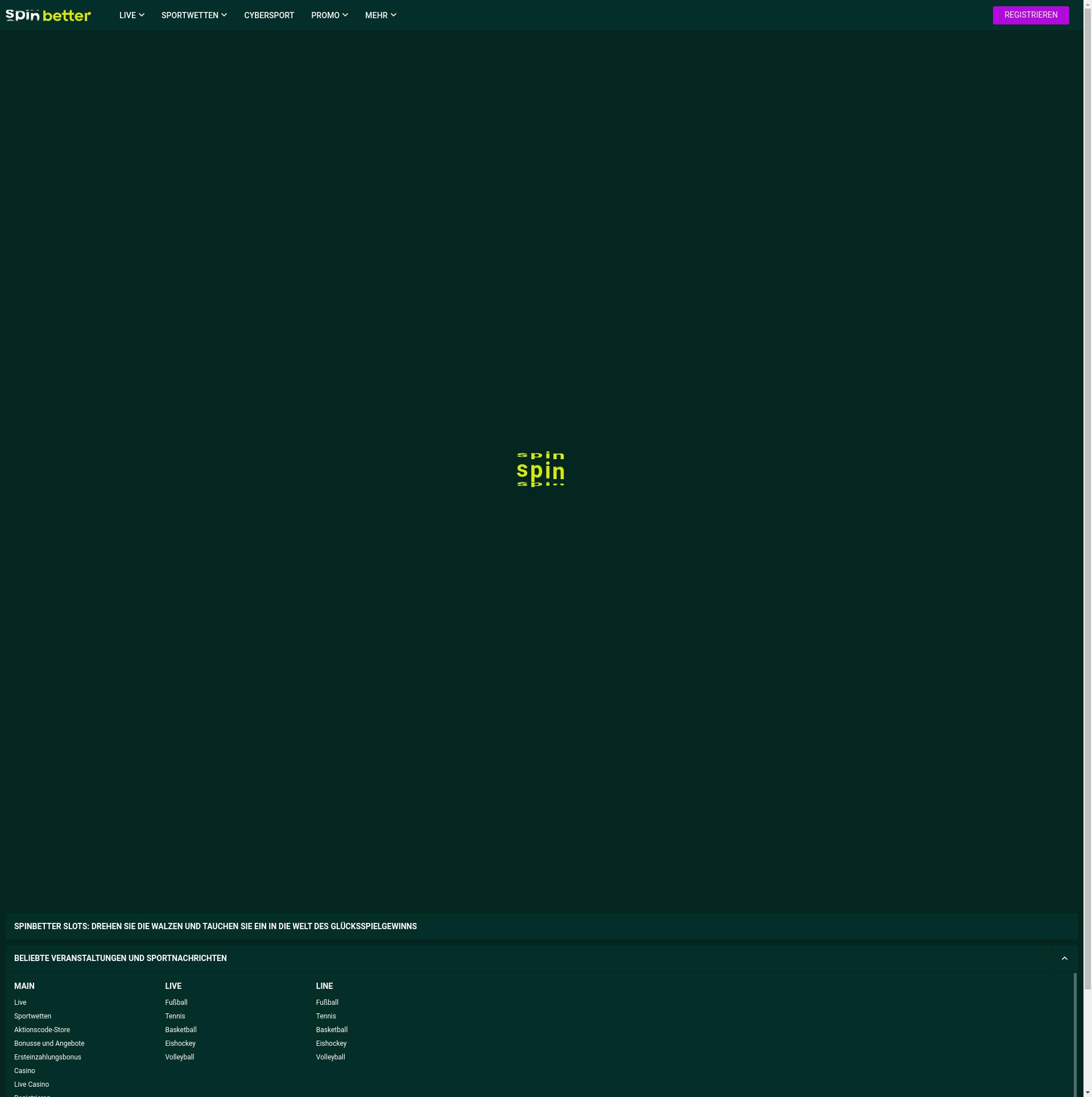1092x1097 pixels.
Task: Select Tennis under the LINE column
Action: (x=326, y=1016)
